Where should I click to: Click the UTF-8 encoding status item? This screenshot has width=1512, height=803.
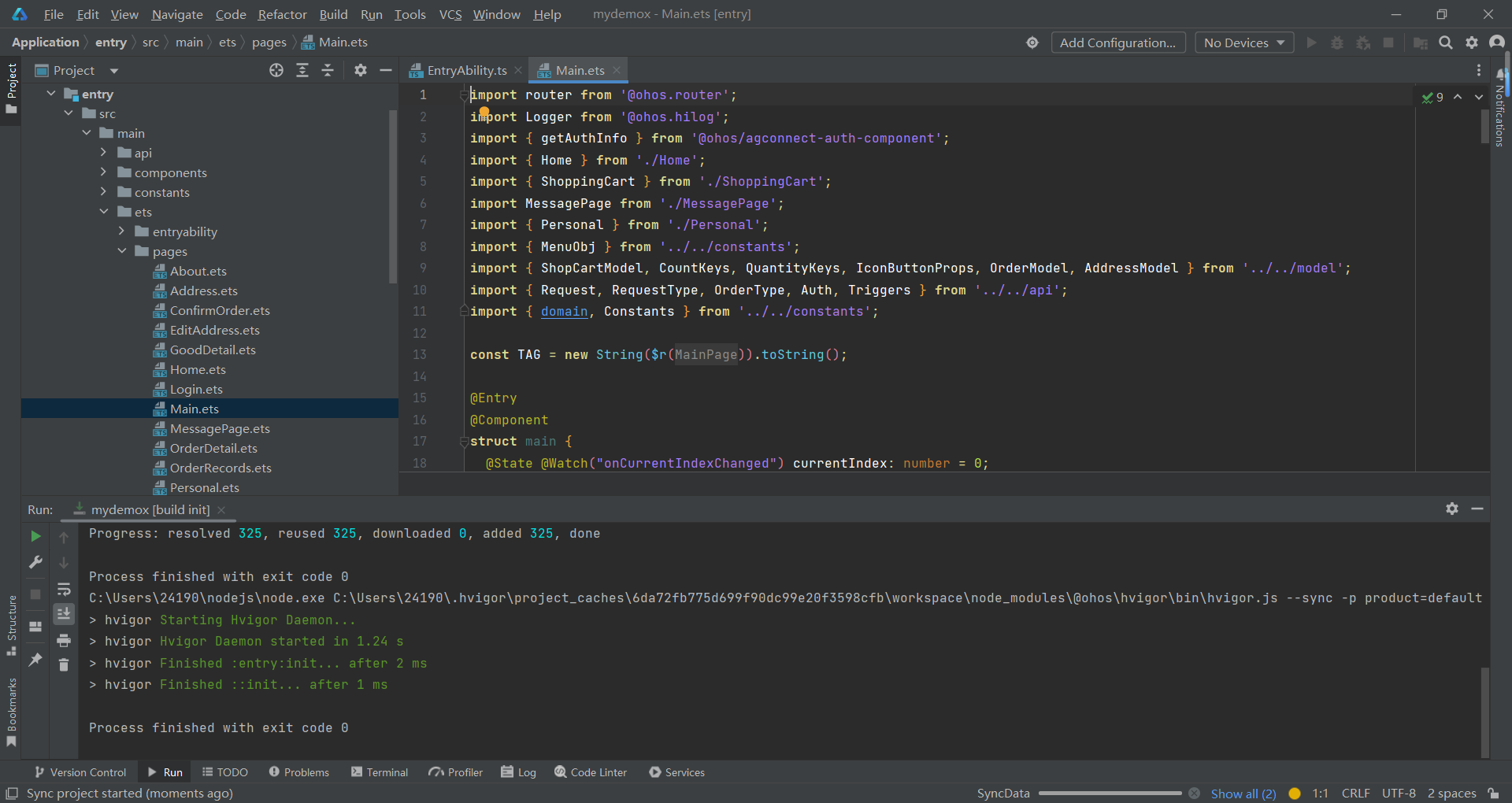click(1399, 794)
